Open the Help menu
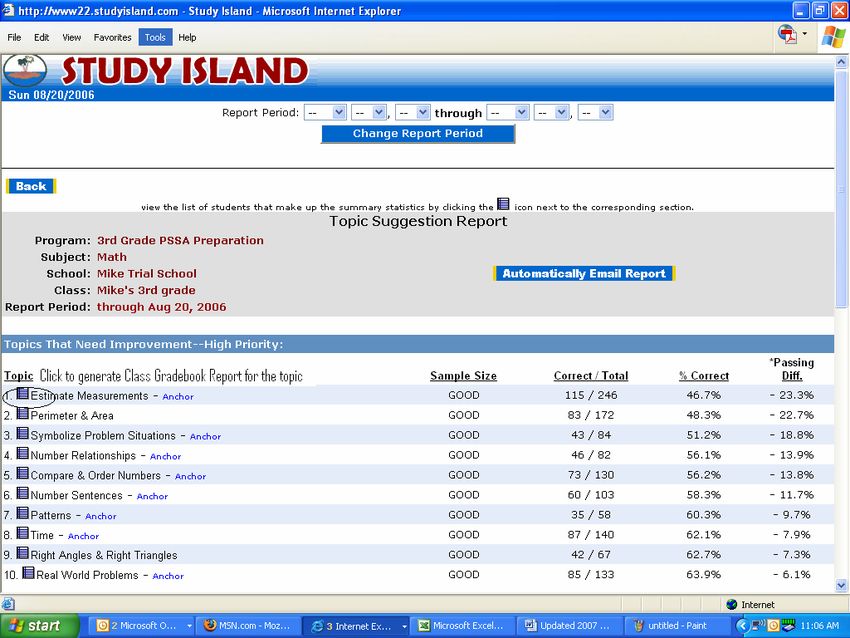The height and width of the screenshot is (638, 850). pos(187,37)
